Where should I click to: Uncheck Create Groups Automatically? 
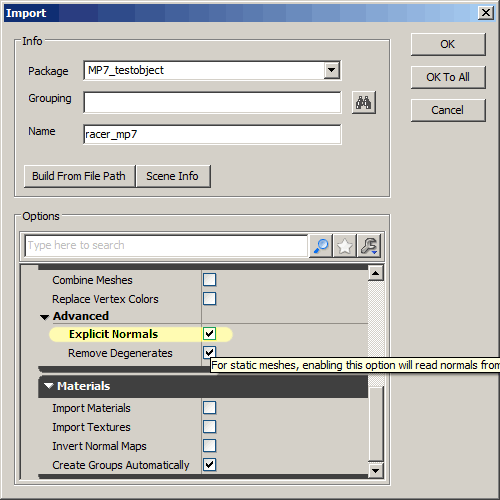click(209, 465)
